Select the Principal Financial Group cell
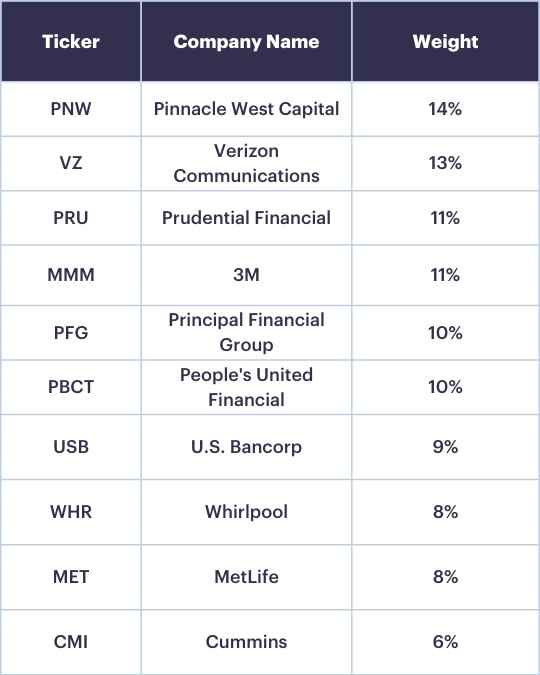Screen dimensions: 540x675 (246, 333)
